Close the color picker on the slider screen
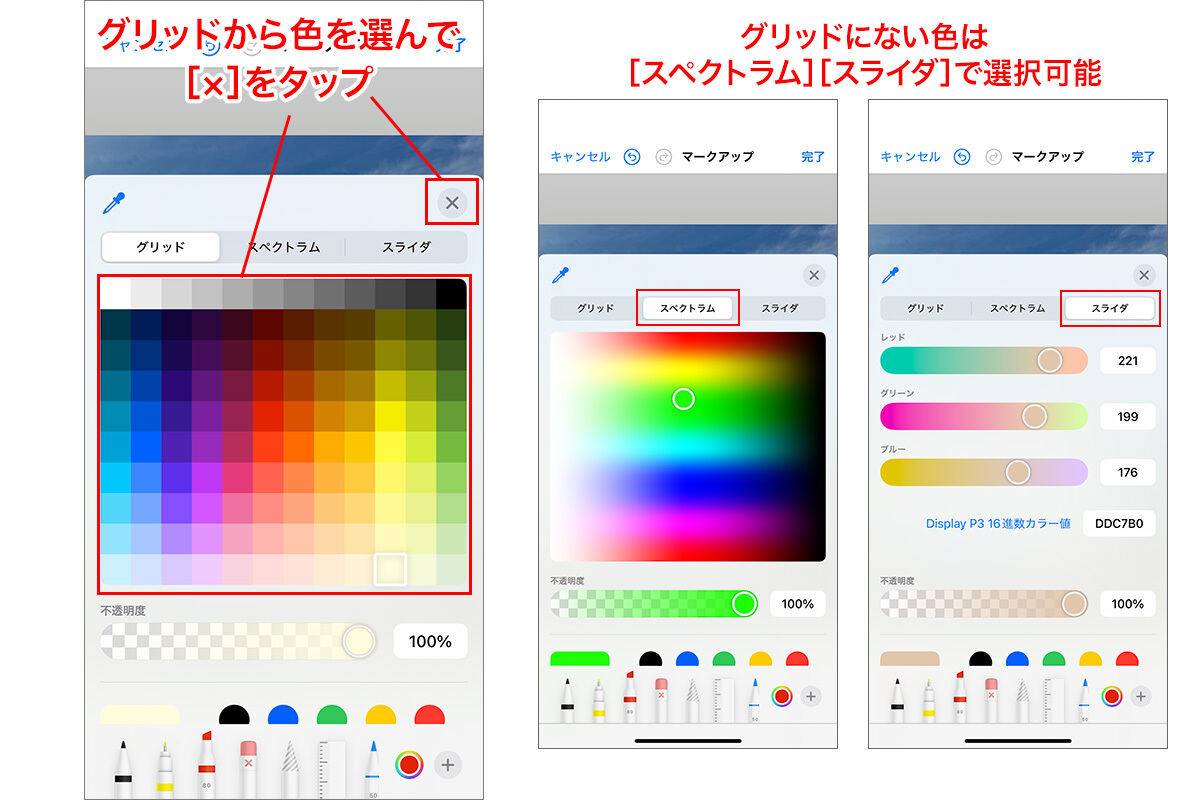Image resolution: width=1200 pixels, height=800 pixels. coord(1144,275)
